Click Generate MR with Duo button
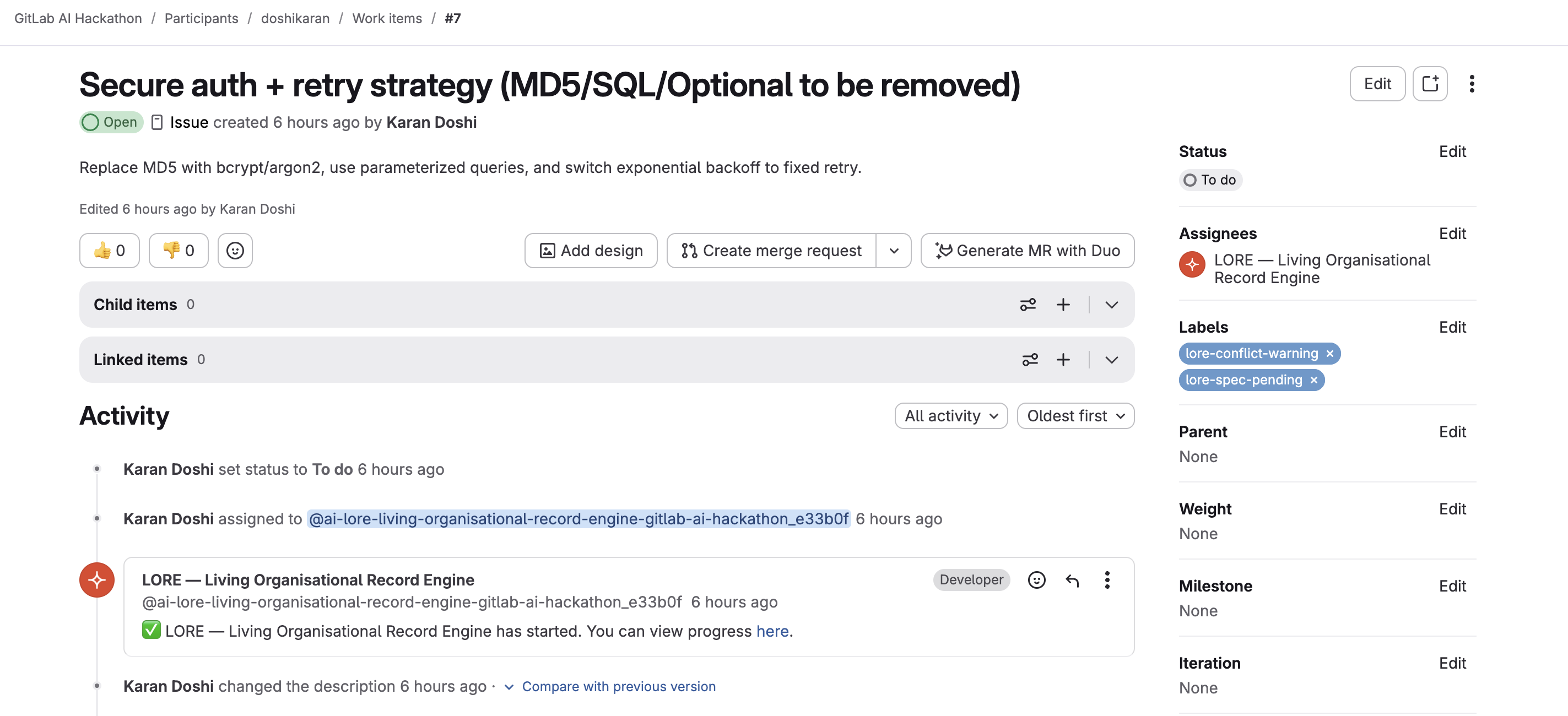 point(1027,251)
